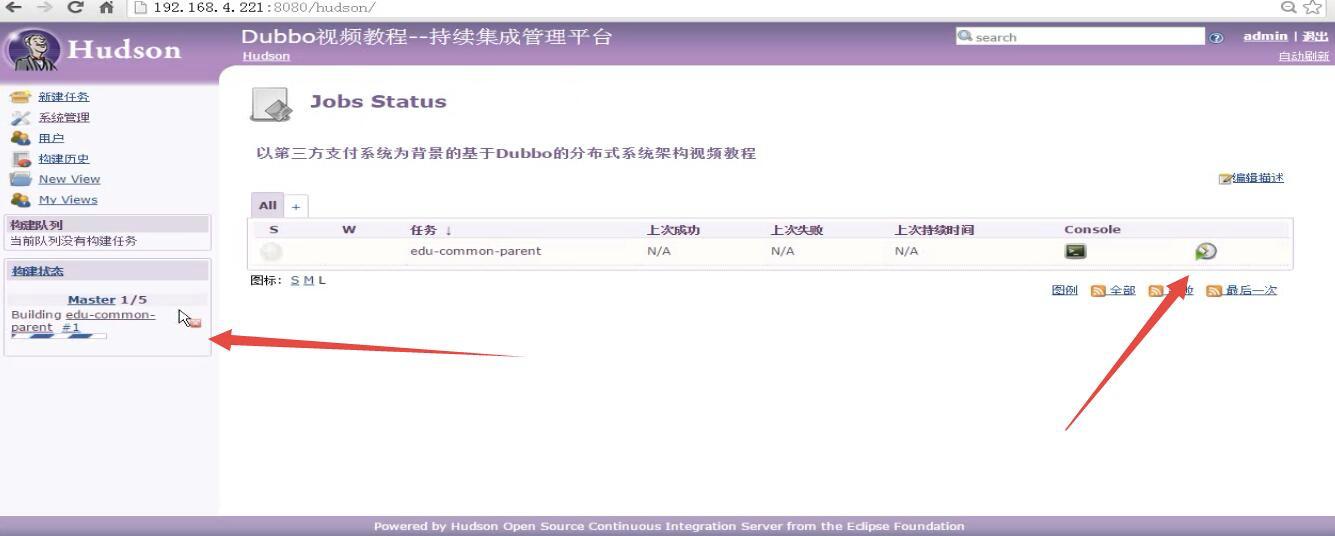Click the My Views icon in the sidebar

pyautogui.click(x=20, y=200)
